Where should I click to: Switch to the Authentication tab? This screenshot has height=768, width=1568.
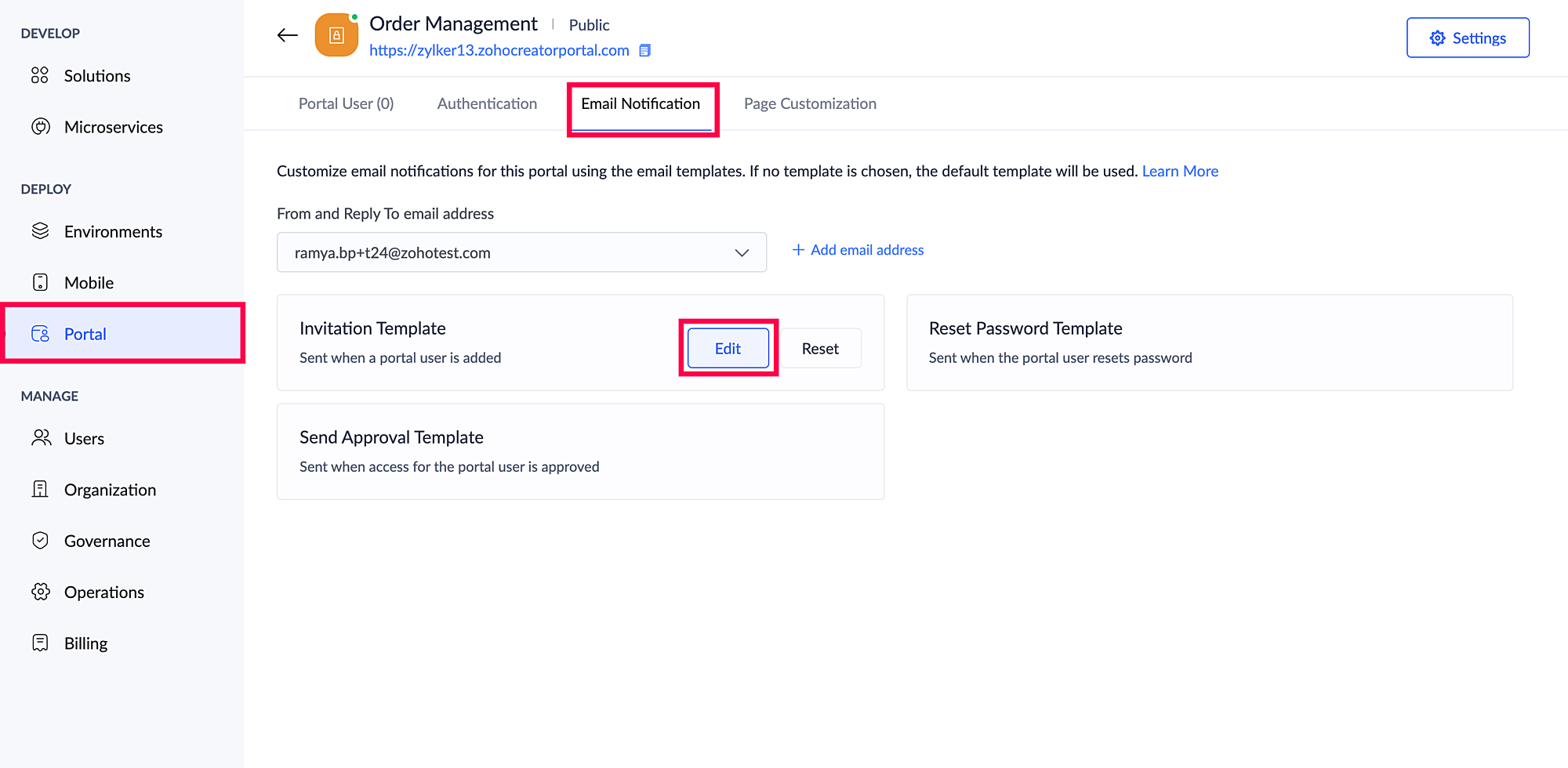pos(487,103)
